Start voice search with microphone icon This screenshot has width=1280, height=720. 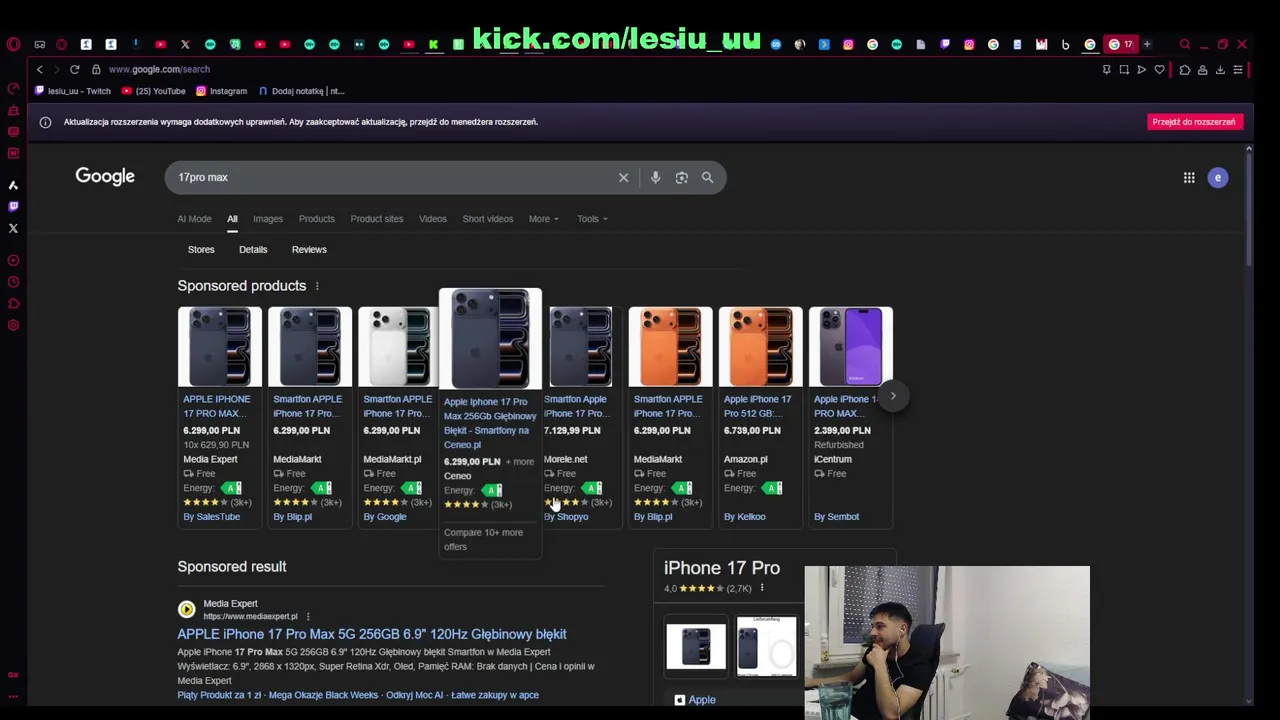[655, 177]
